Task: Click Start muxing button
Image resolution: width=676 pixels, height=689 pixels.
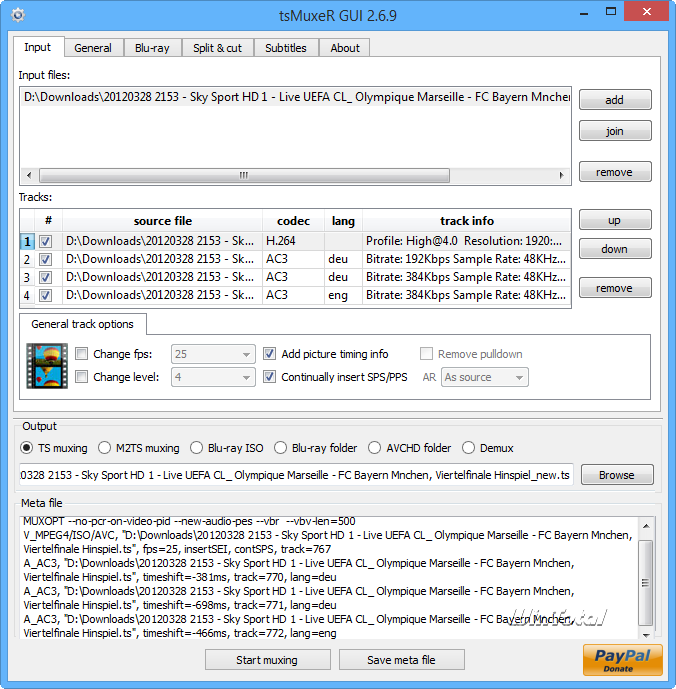Action: 268,660
